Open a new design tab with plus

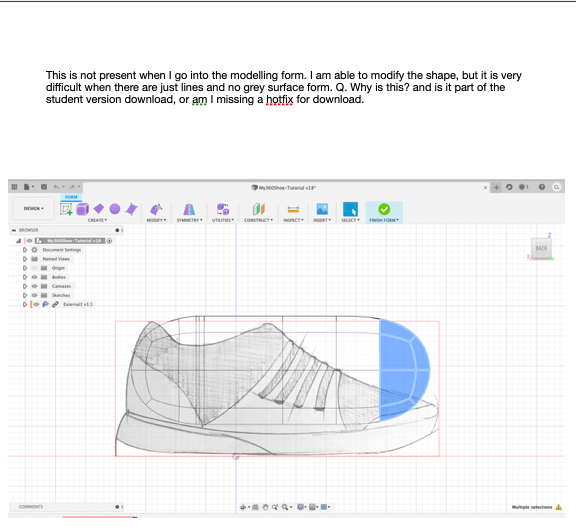[496, 187]
